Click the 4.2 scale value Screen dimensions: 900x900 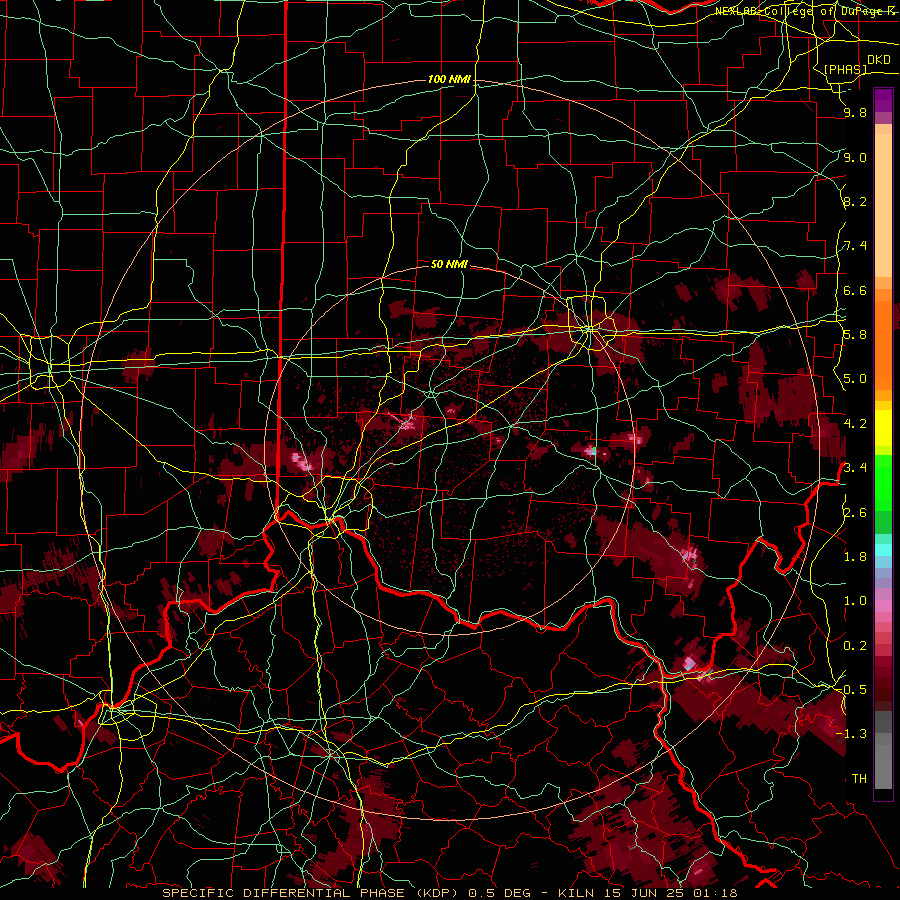coord(855,424)
